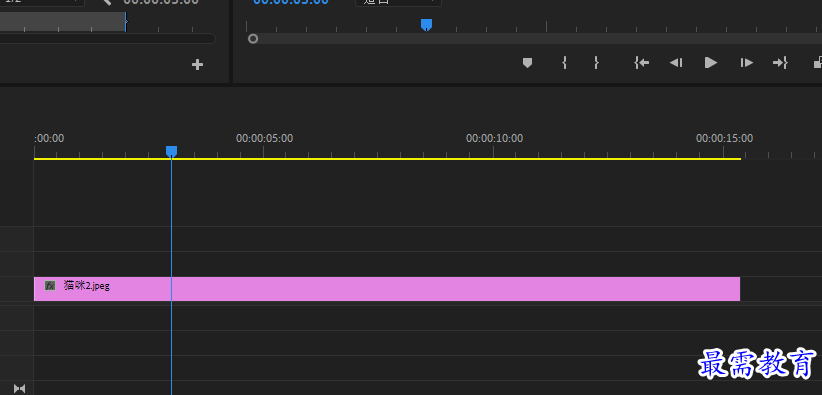Click the Program monitor zoom scroll bar

click(x=535, y=39)
